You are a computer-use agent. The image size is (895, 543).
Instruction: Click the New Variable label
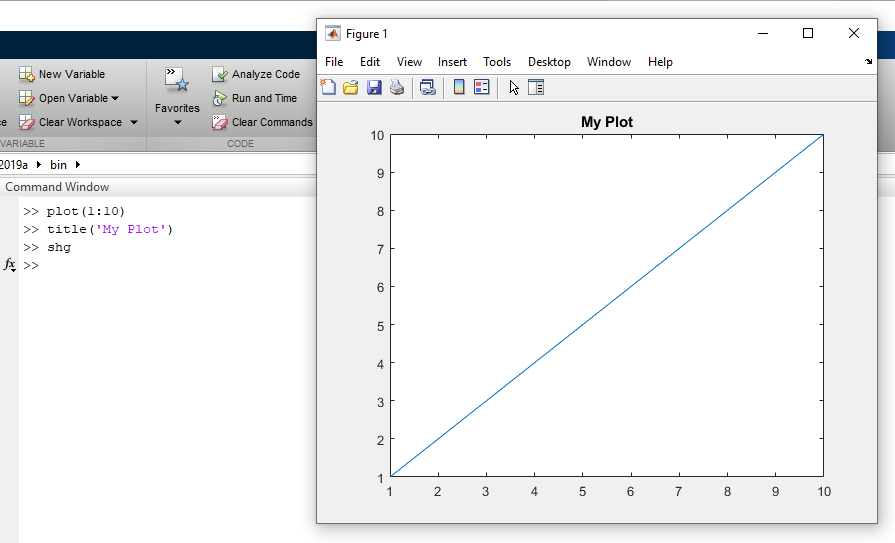72,74
